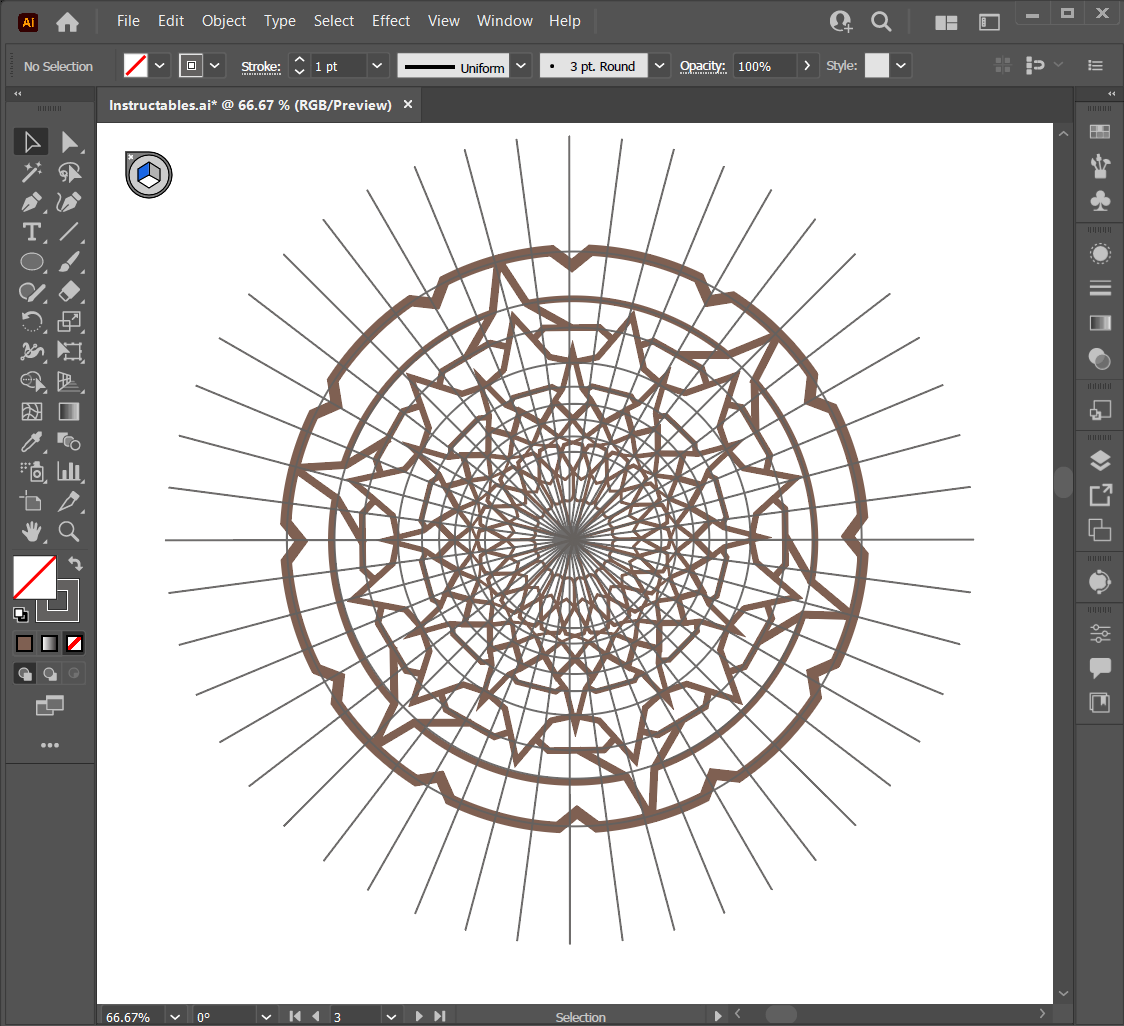
Task: Select the Hand tool
Action: [32, 530]
